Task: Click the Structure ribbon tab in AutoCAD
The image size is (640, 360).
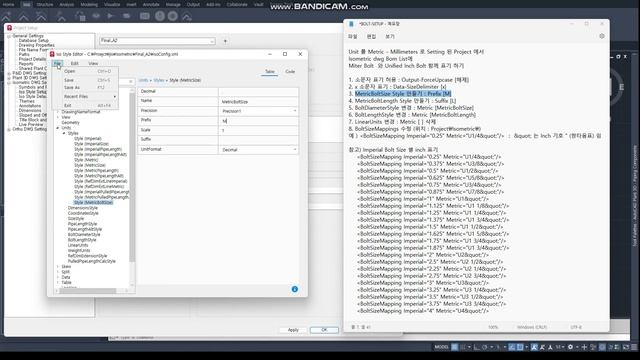Action: click(x=44, y=5)
